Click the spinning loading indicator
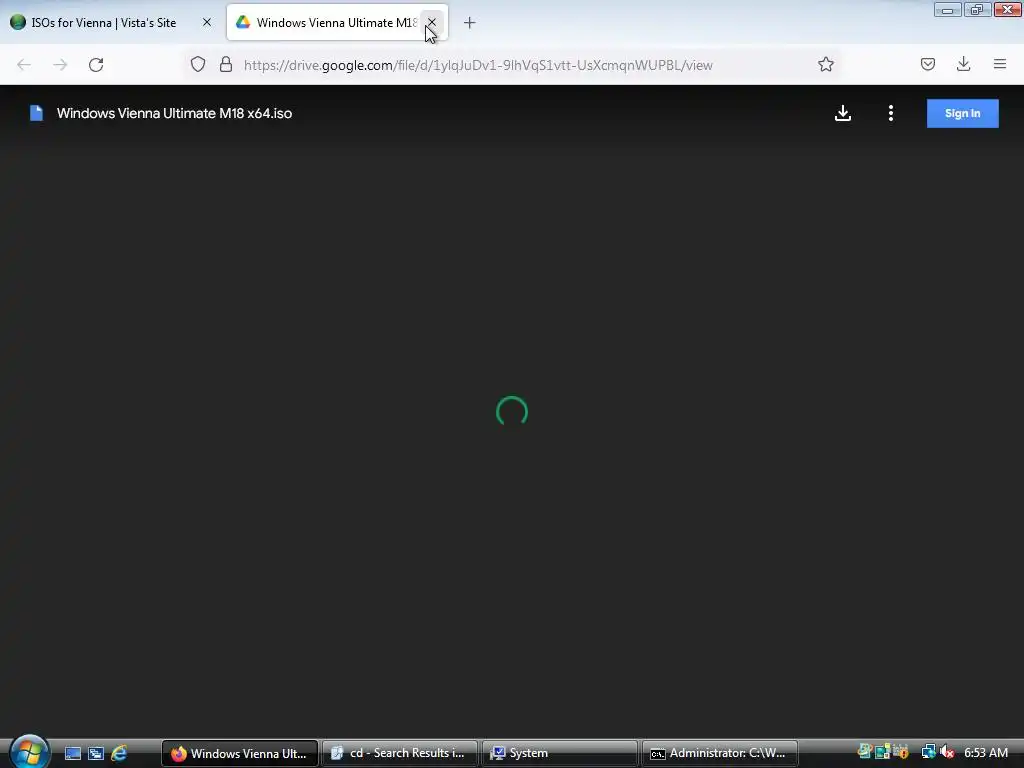 point(511,412)
